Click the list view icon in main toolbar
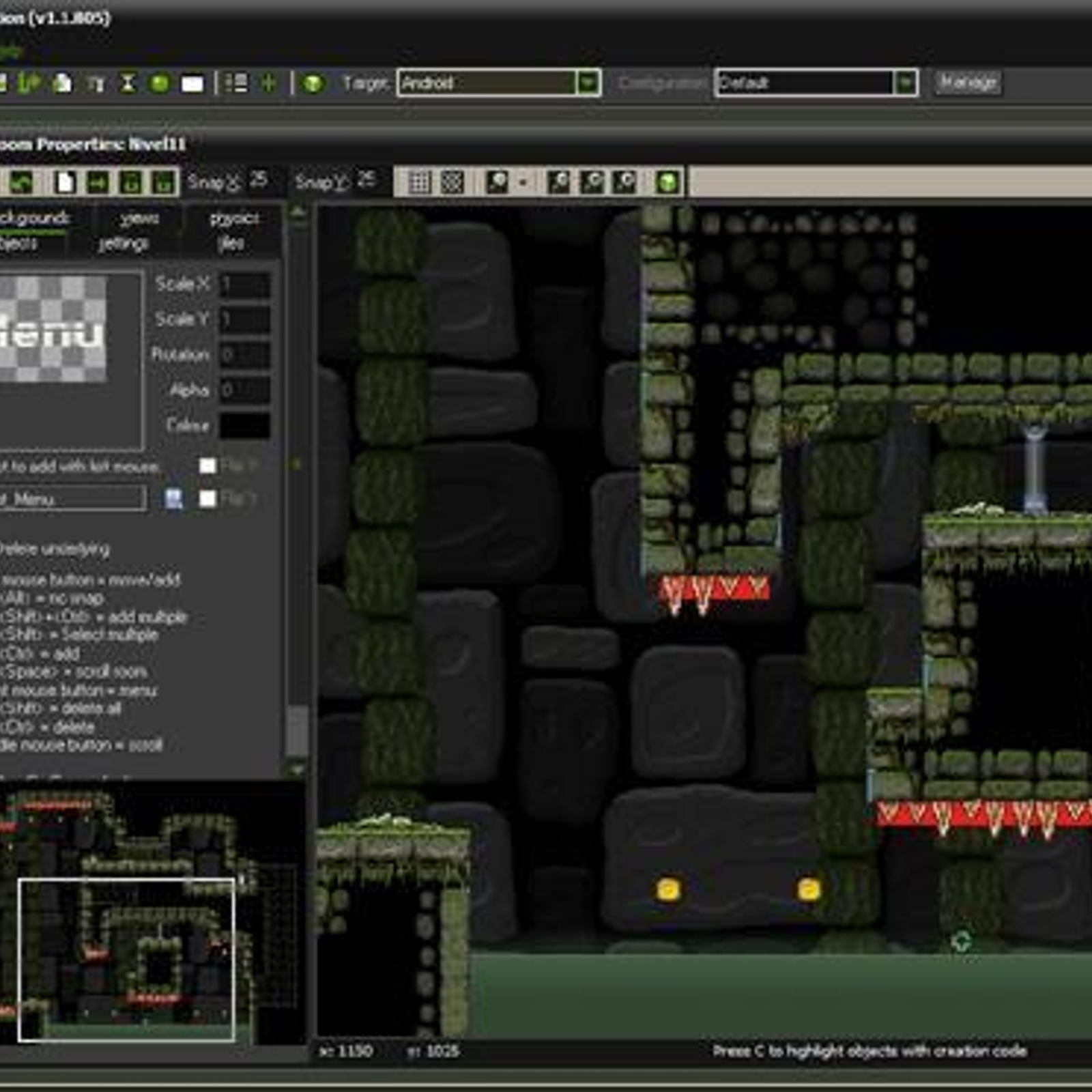 (x=236, y=83)
